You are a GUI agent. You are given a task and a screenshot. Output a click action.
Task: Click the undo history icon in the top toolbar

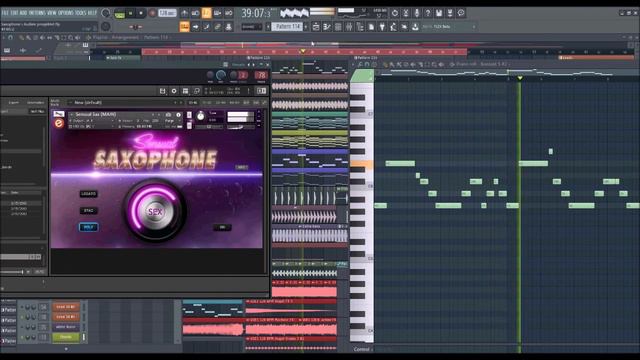click(395, 13)
